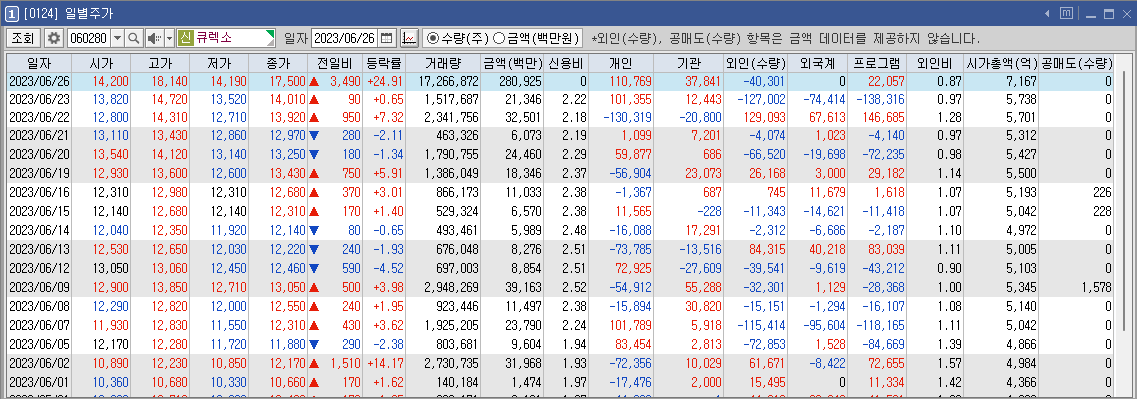This screenshot has height=399, width=1137.
Task: Click the individual value 110,769
Action: (632, 81)
